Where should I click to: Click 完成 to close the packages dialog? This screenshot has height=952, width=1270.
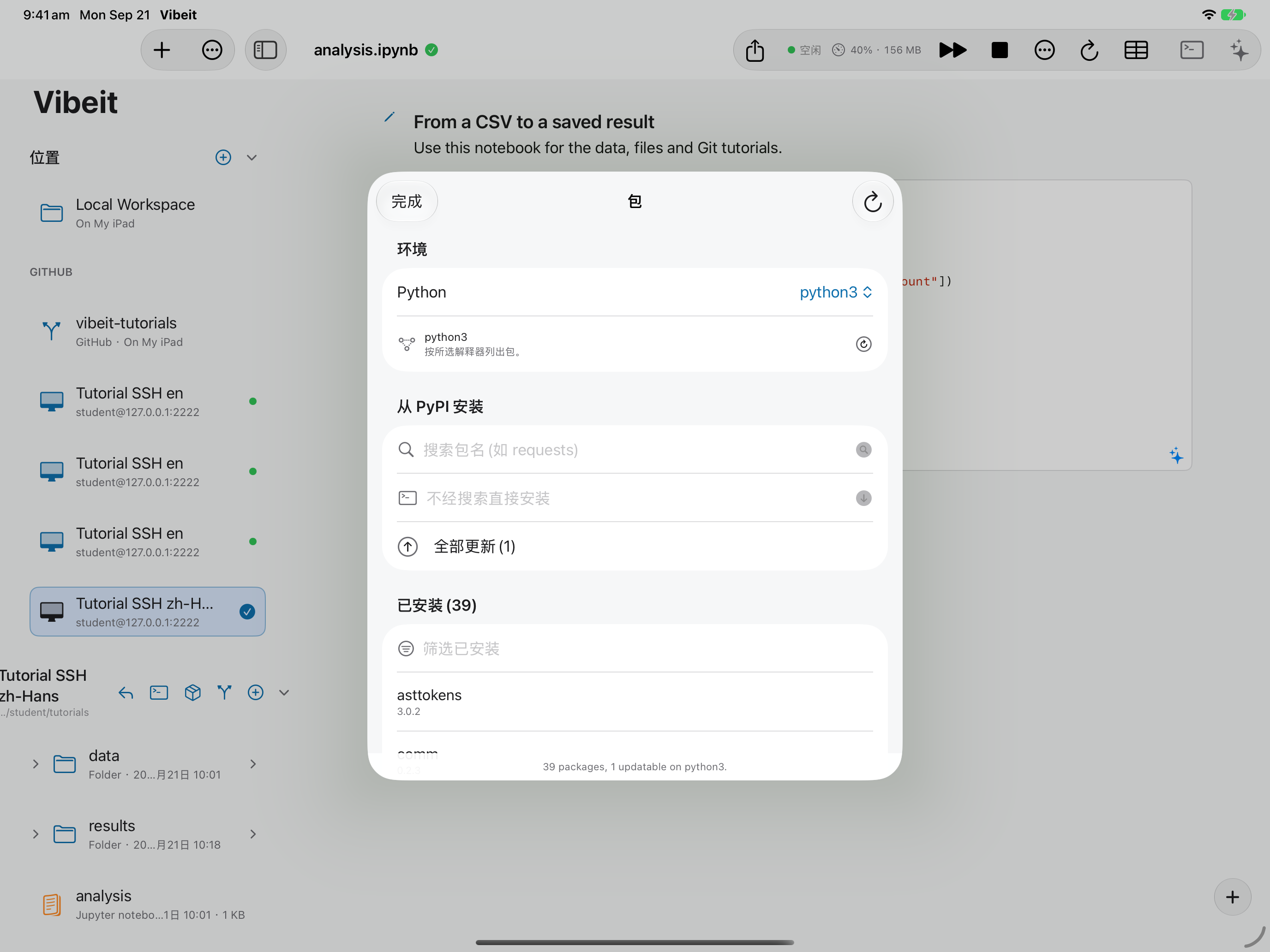coord(407,202)
